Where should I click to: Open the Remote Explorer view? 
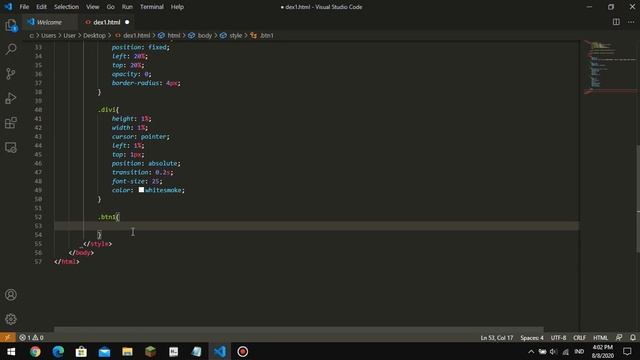tap(11, 147)
